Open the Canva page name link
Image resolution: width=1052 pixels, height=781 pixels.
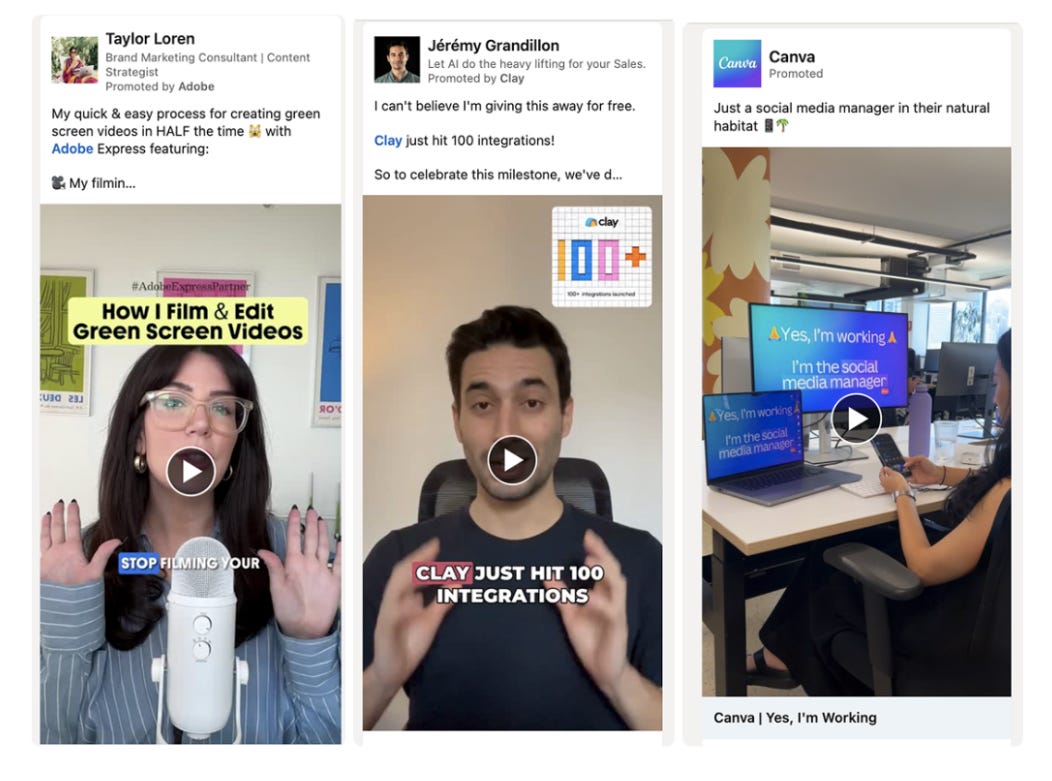coord(792,57)
